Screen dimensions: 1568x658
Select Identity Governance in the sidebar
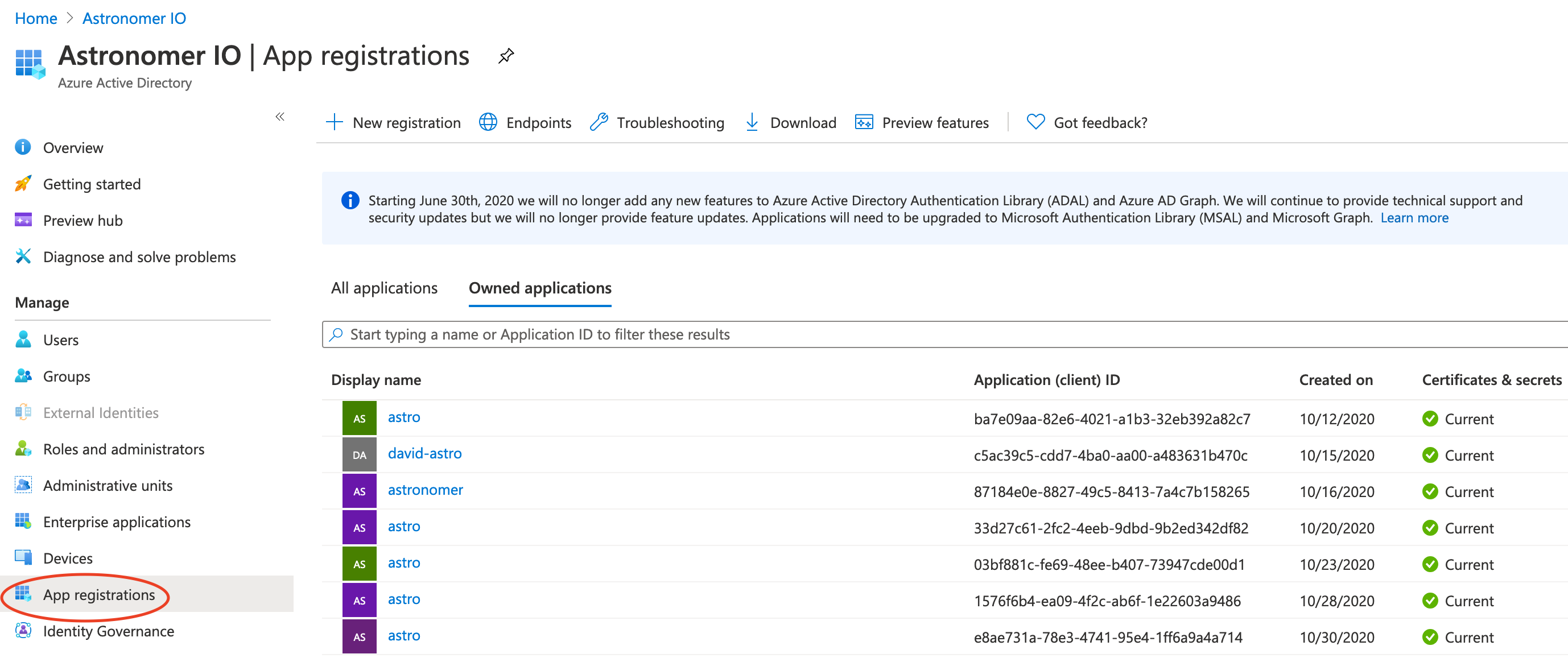coord(108,631)
